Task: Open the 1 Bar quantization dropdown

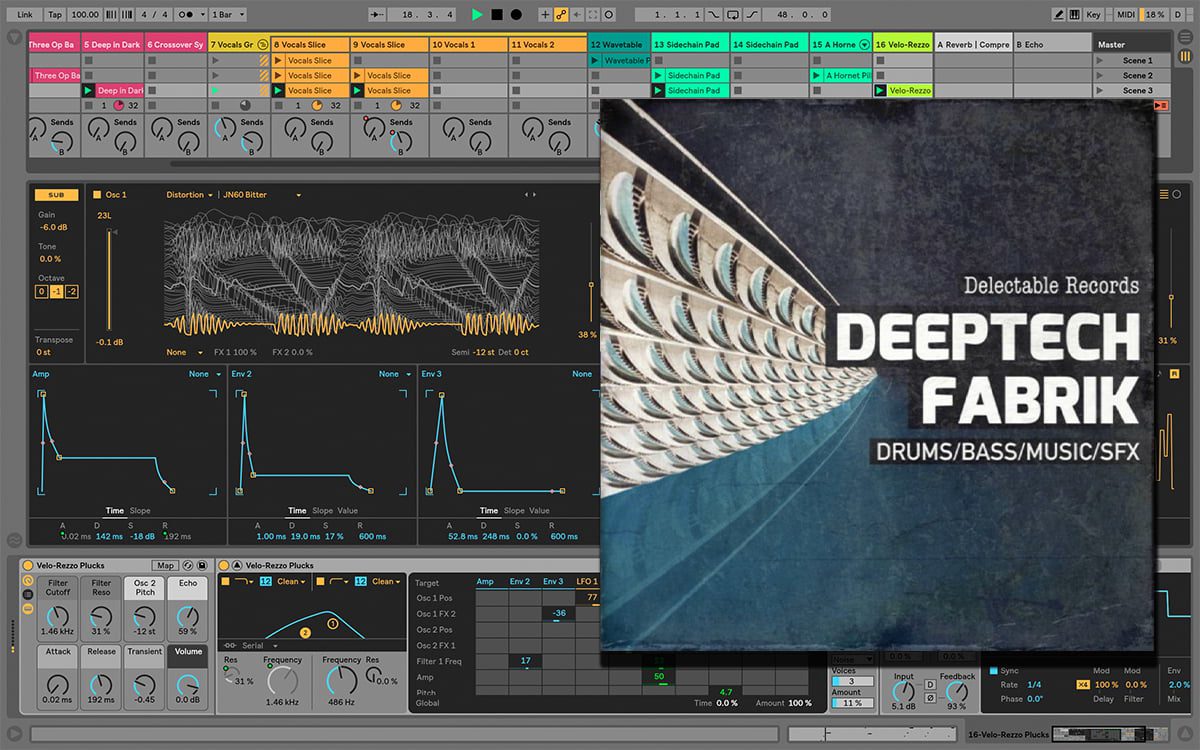Action: 227,15
